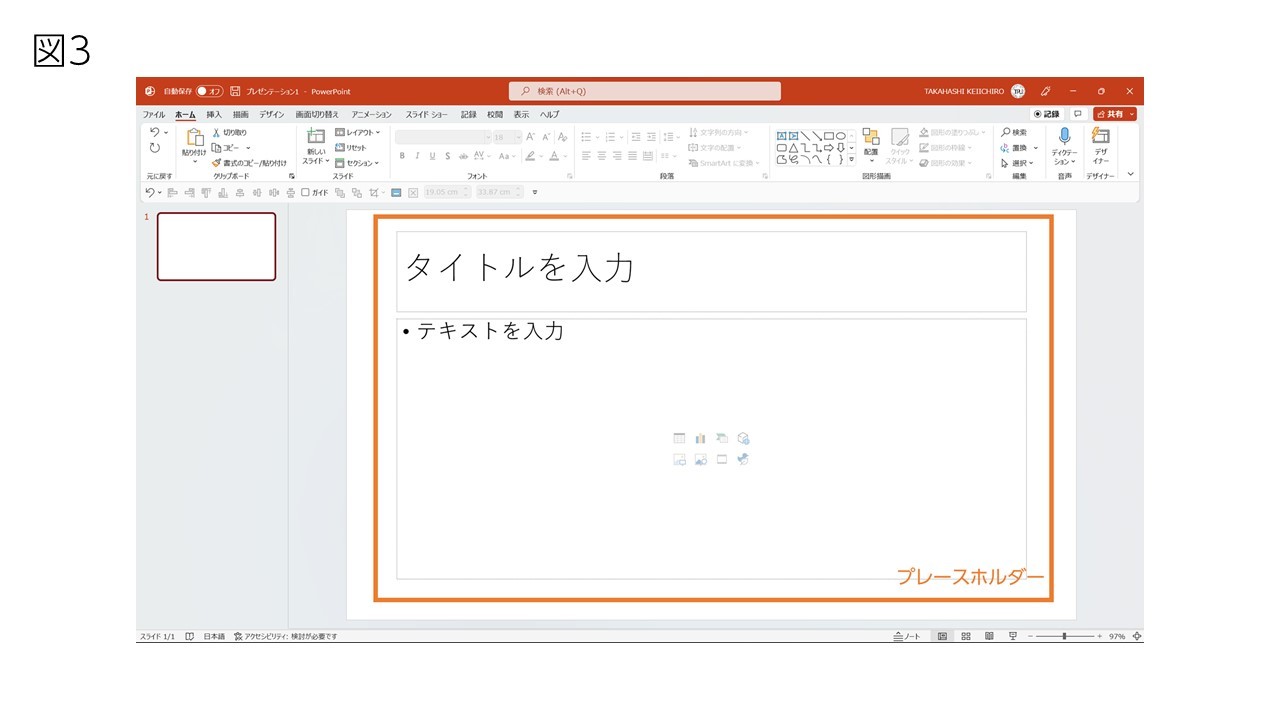This screenshot has height=720, width=1280.
Task: Click the 貼り付け Paste clipboard icon
Action: tap(194, 139)
